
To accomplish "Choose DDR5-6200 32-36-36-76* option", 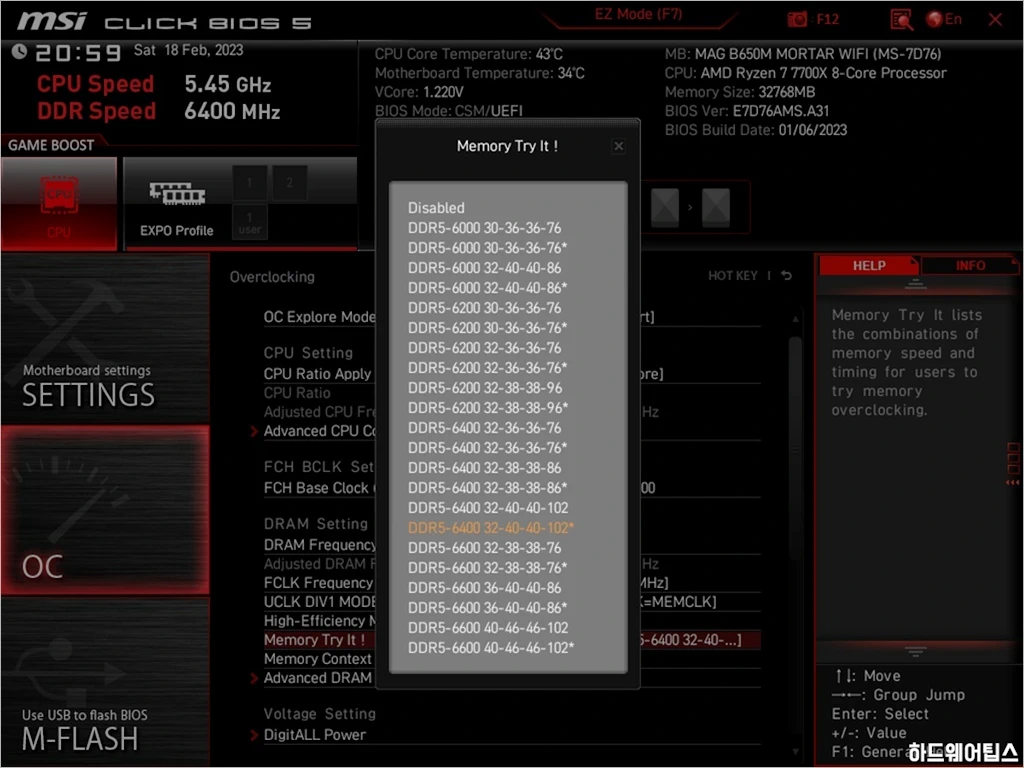I will (x=487, y=368).
